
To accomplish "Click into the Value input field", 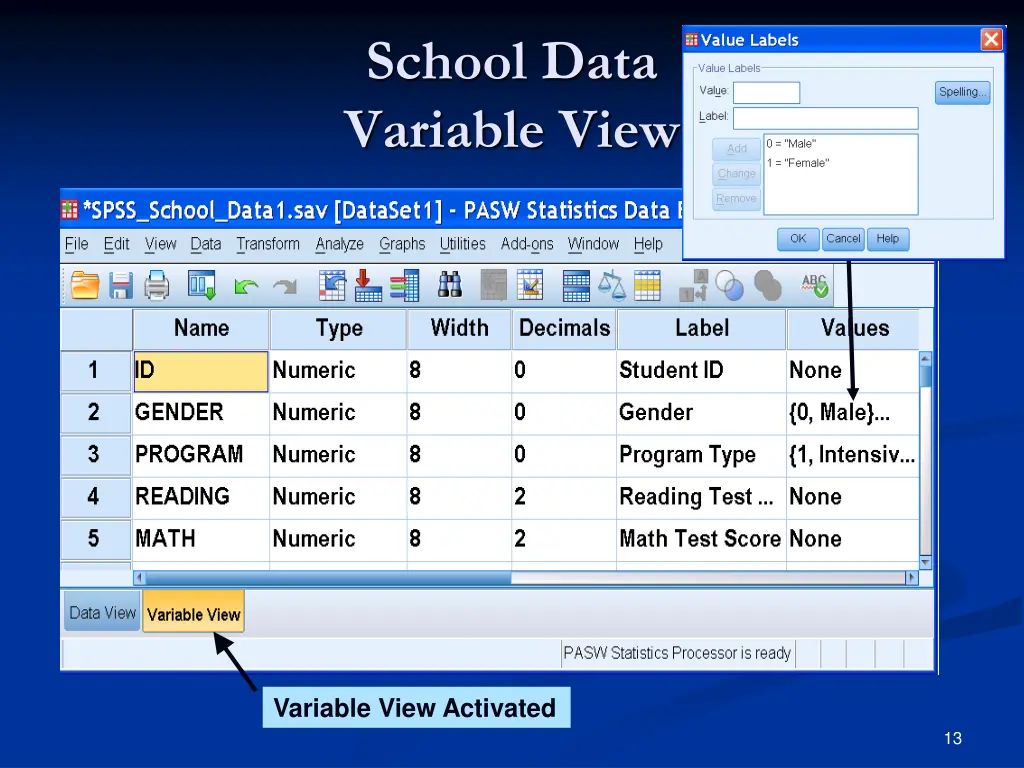I will 766,92.
